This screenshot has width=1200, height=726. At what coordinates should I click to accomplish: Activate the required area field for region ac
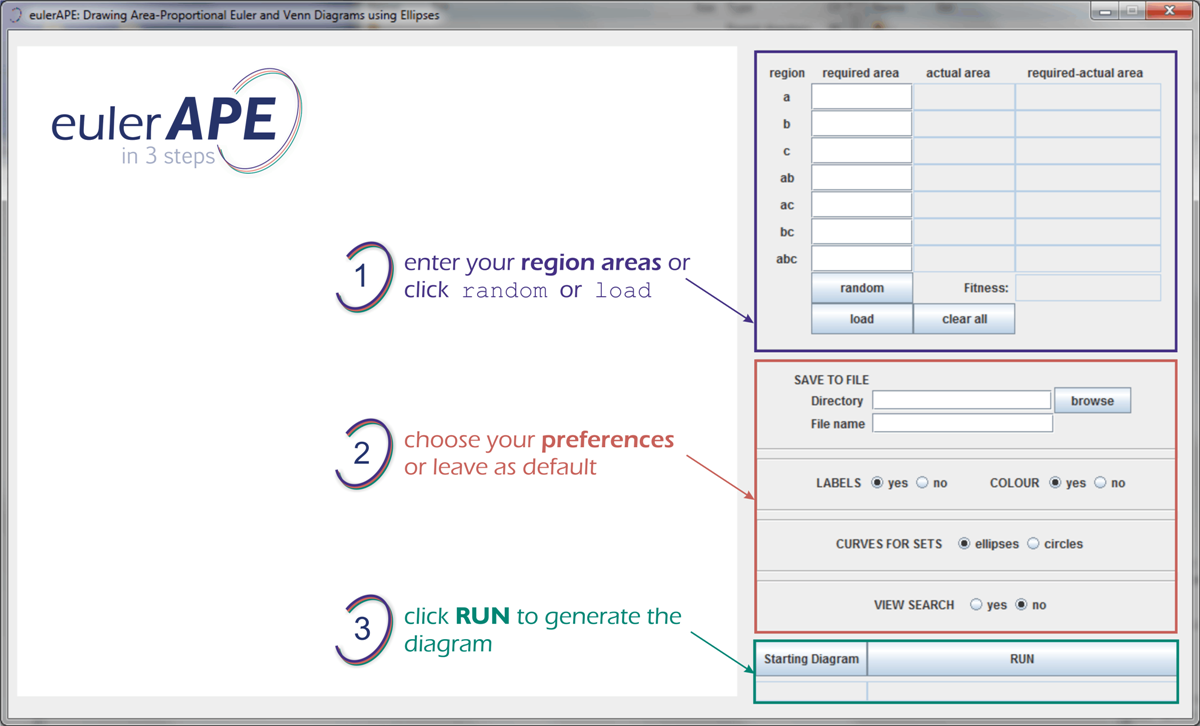pos(862,205)
